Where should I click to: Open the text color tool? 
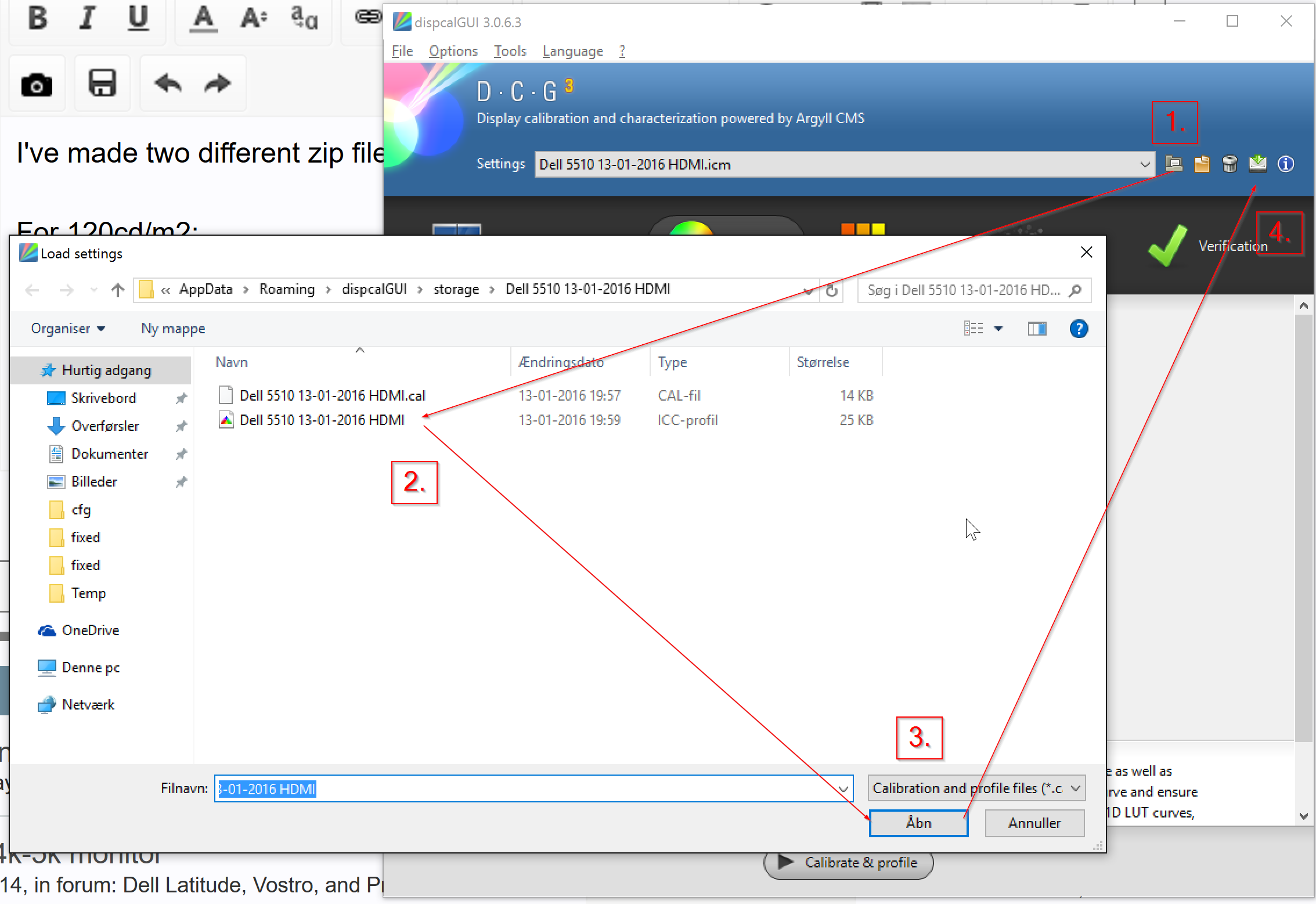(204, 18)
